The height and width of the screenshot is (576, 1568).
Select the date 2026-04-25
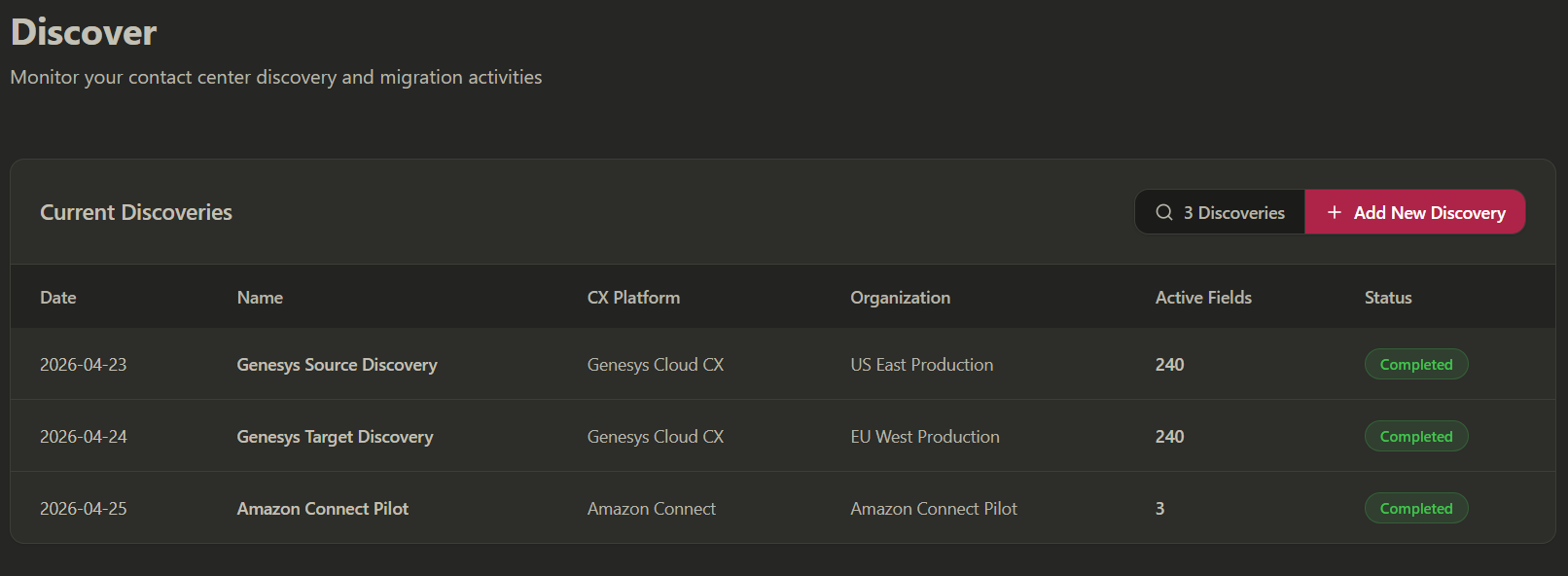[x=84, y=509]
